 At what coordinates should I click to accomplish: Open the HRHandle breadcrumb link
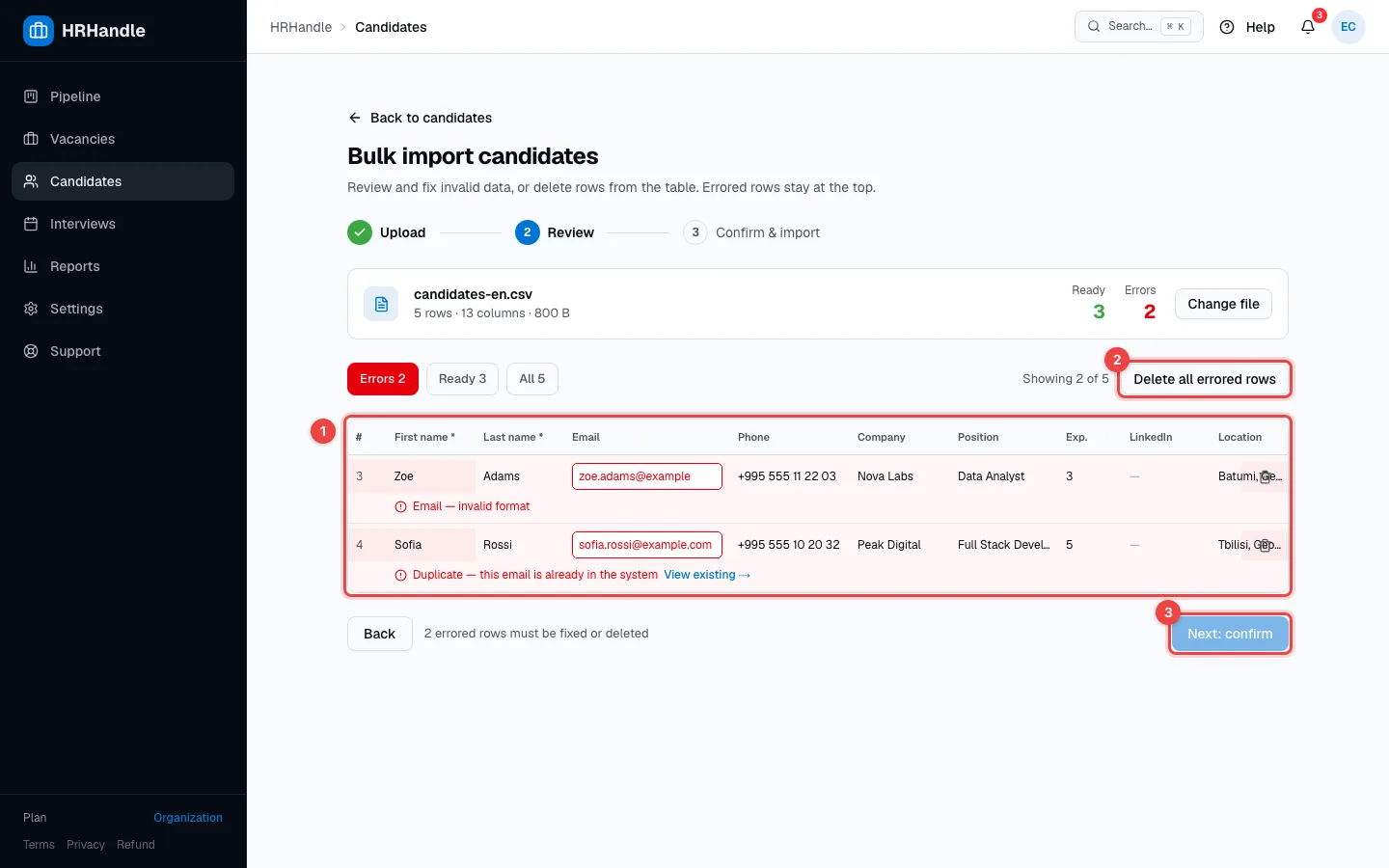pos(301,27)
